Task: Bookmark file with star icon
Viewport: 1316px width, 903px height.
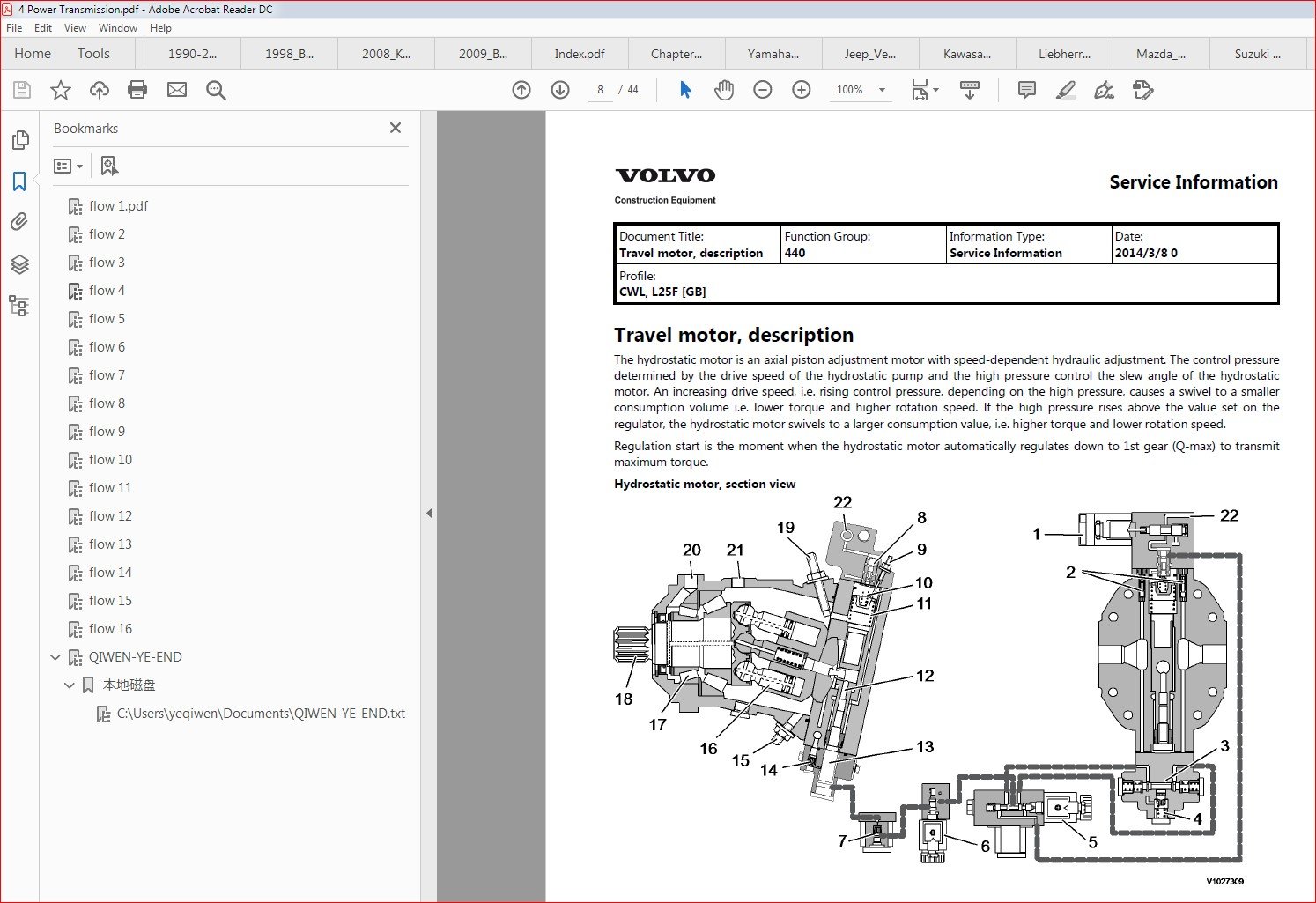Action: click(61, 90)
